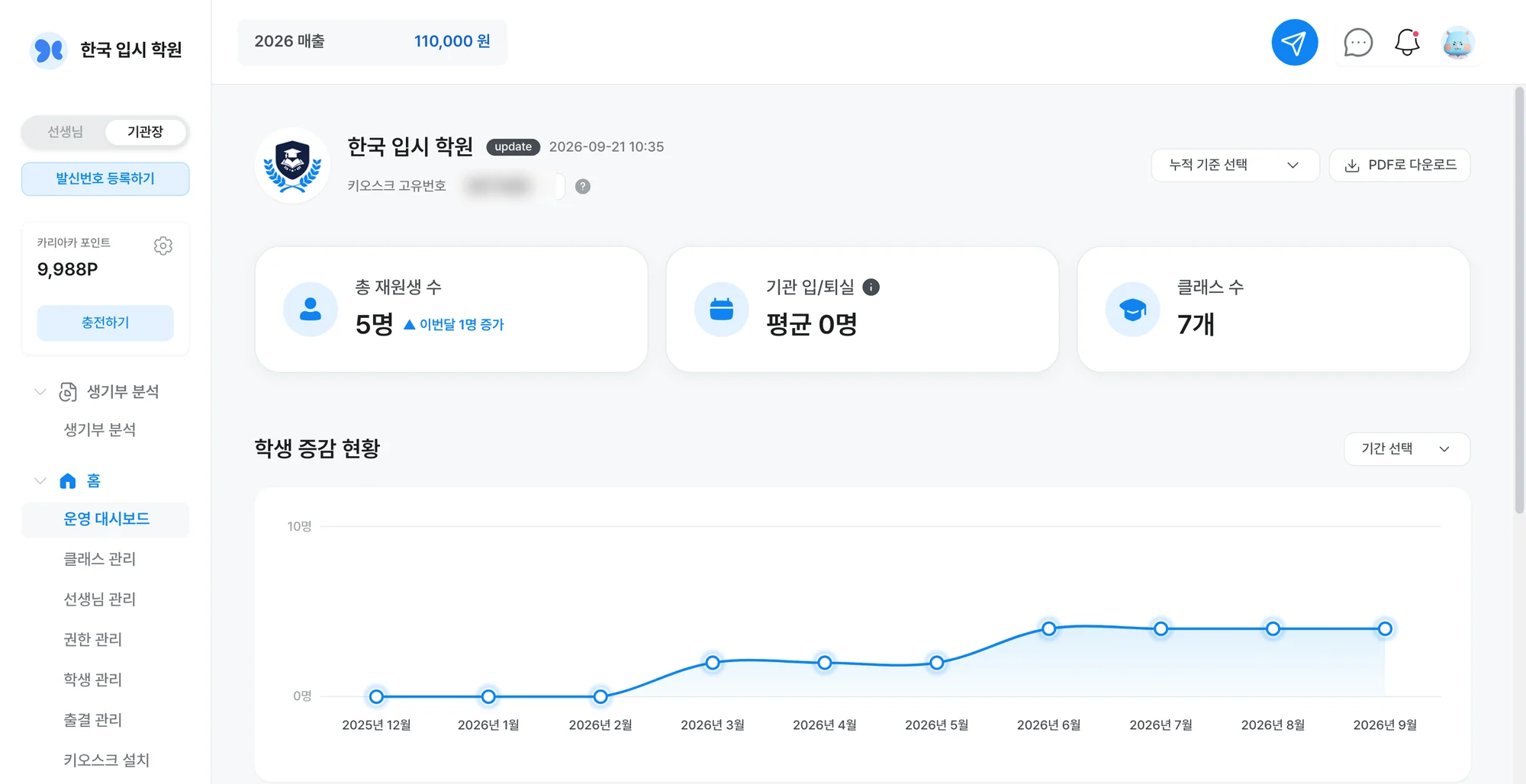Click the 2026-09-21 10:35 timestamp
1526x784 pixels.
click(x=607, y=146)
